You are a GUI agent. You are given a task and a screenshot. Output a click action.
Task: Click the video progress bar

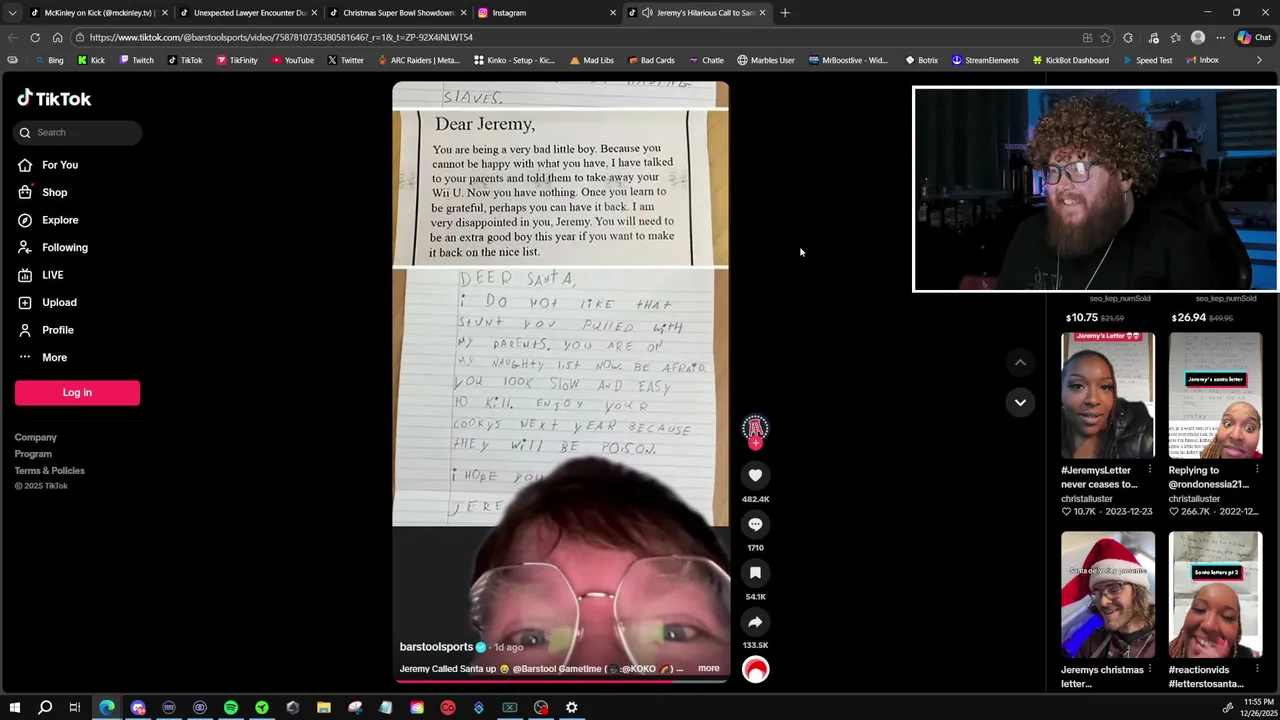[560, 682]
